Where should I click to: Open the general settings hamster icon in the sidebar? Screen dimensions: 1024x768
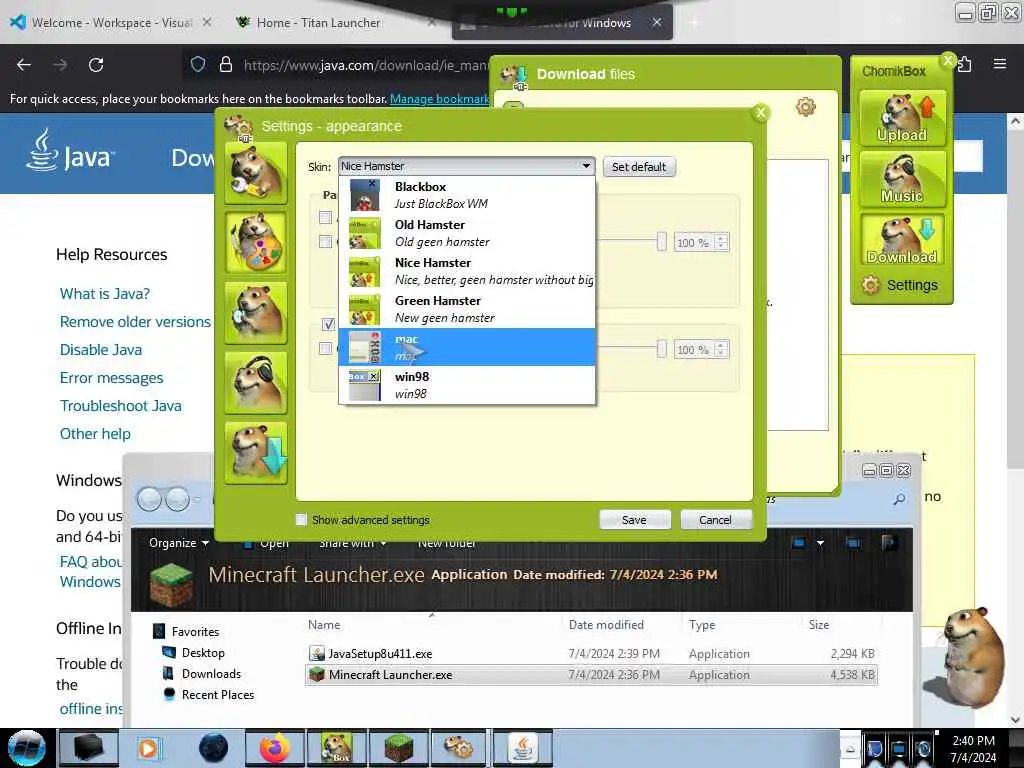[x=256, y=173]
